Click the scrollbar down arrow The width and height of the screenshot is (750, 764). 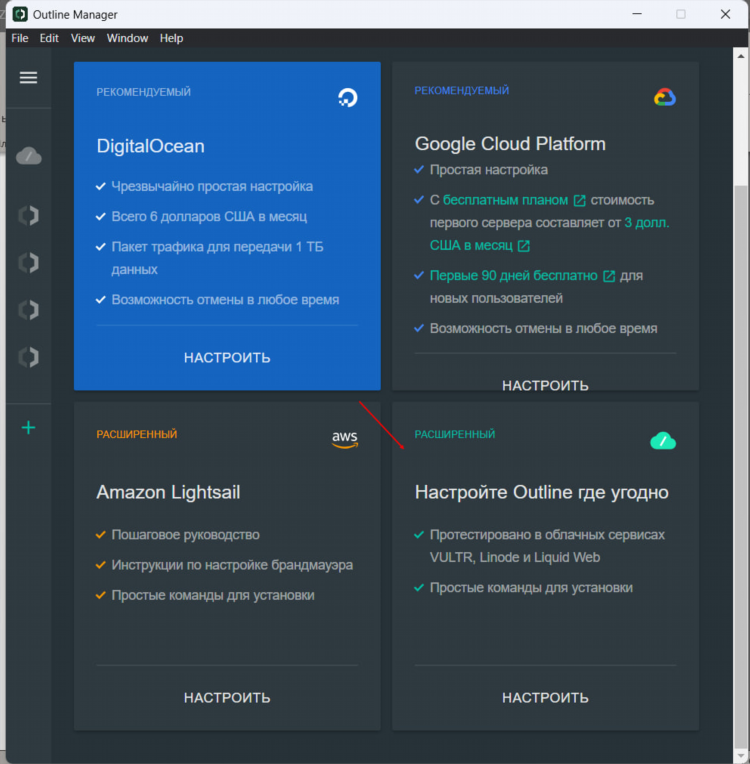pos(741,756)
